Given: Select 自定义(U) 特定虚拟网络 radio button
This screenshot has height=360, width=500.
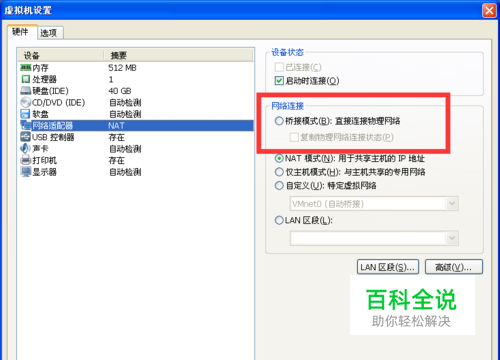Looking at the screenshot, I should point(279,185).
